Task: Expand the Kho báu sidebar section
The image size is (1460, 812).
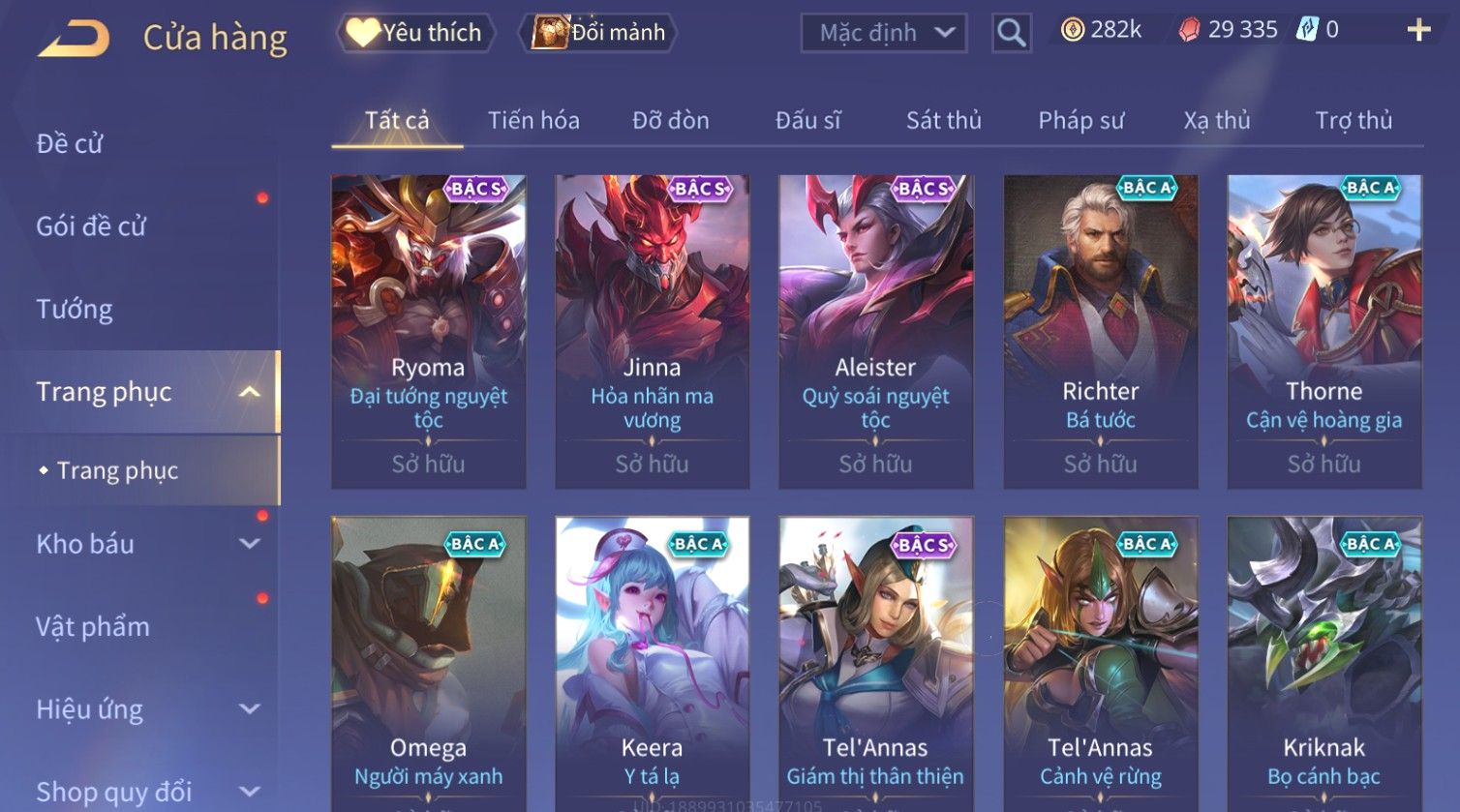Action: 249,544
